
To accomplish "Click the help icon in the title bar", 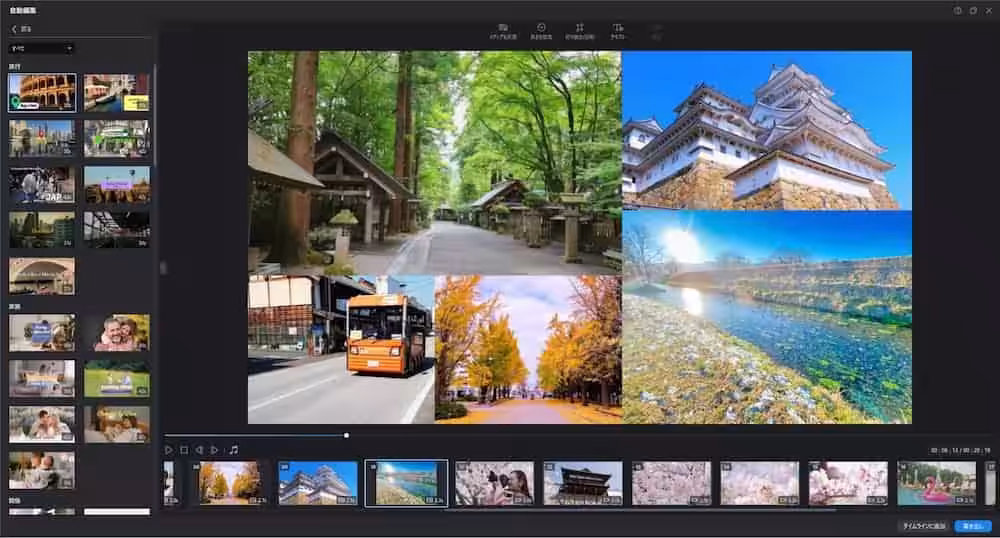I will coord(958,10).
